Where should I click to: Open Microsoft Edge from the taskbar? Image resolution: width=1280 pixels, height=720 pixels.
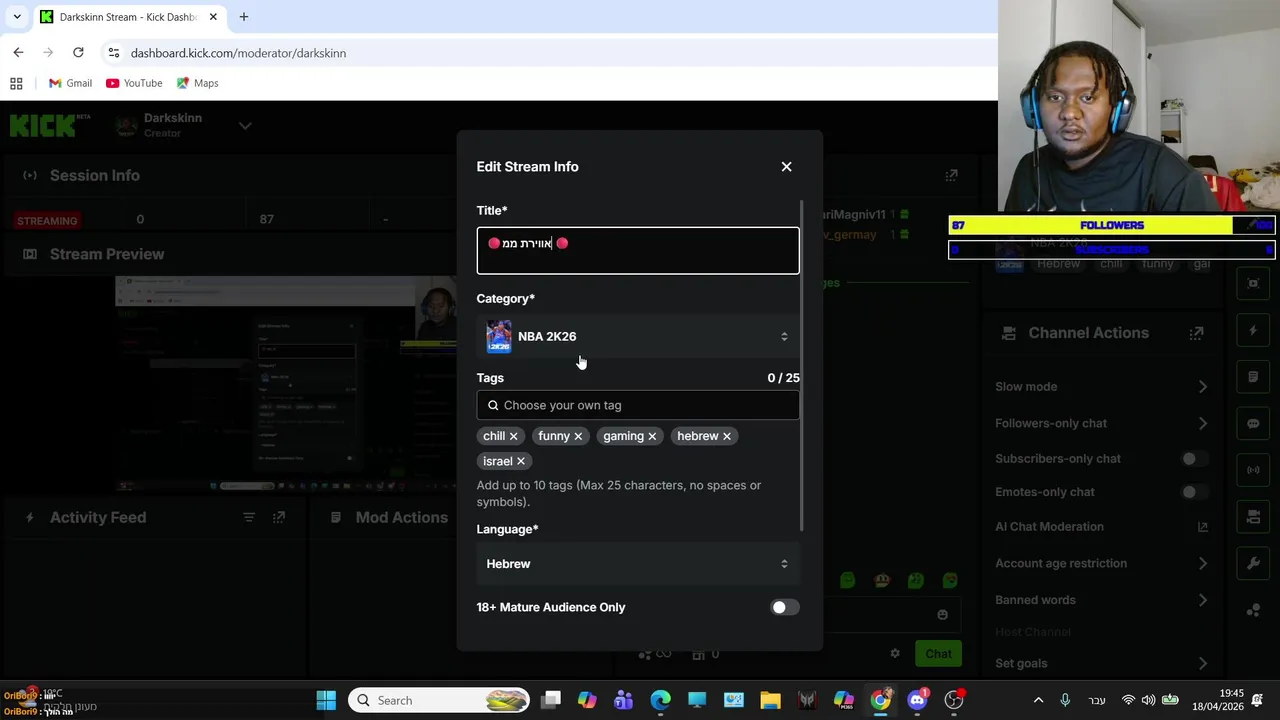coord(660,701)
